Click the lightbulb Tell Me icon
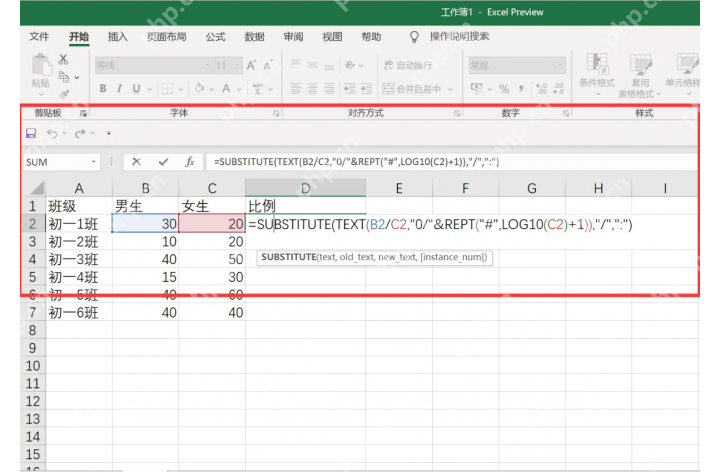 coord(414,37)
